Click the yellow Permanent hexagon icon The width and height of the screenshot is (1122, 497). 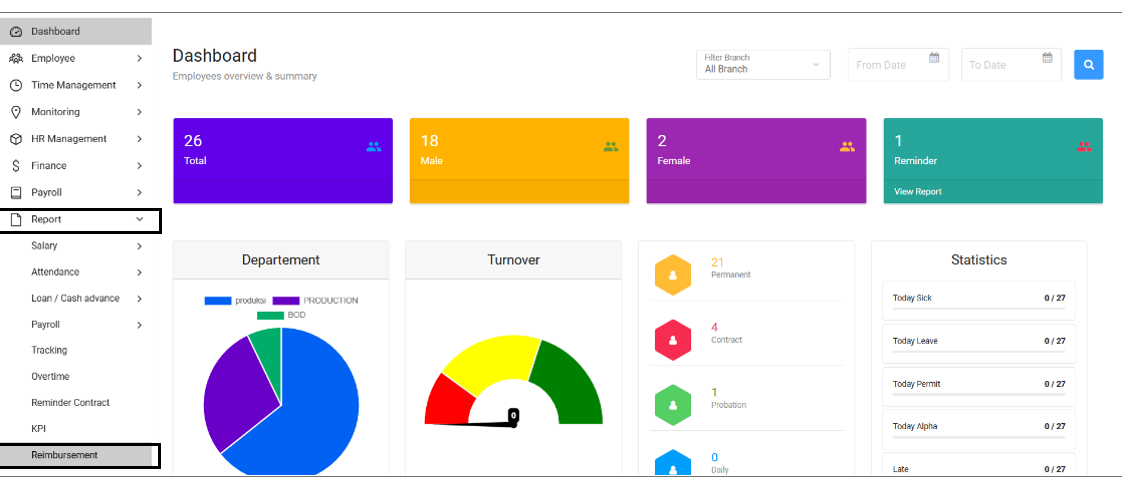[x=673, y=275]
